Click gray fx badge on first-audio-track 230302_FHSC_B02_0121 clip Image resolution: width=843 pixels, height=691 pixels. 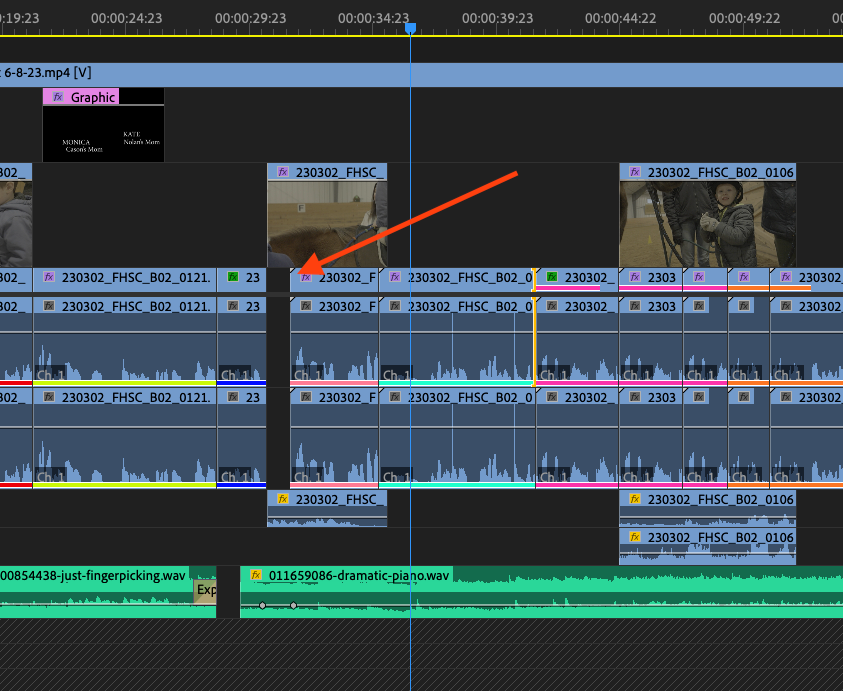click(49, 306)
